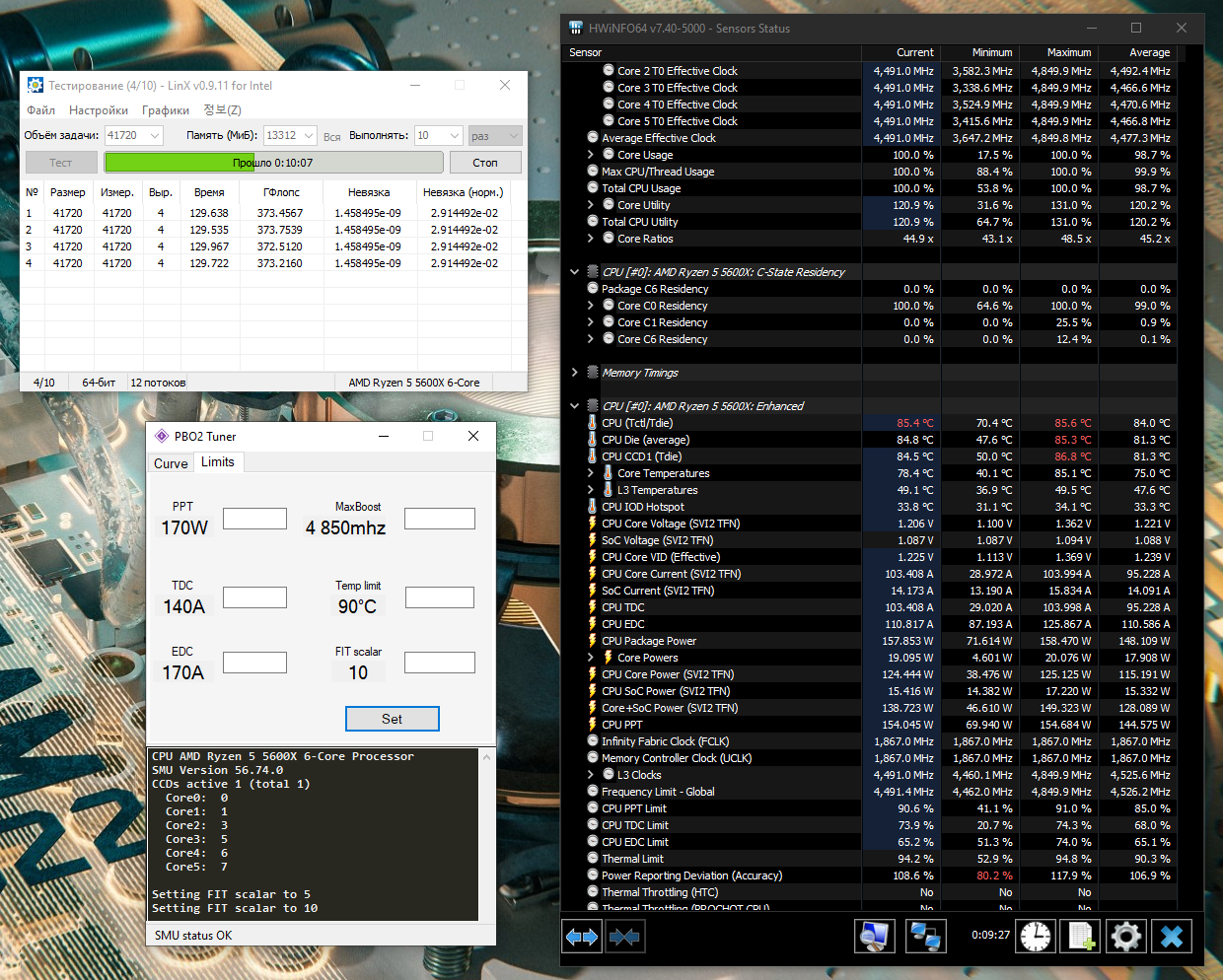Click lightning icon beside CPU EDC row
Screen dimensions: 1223x980
(593, 624)
